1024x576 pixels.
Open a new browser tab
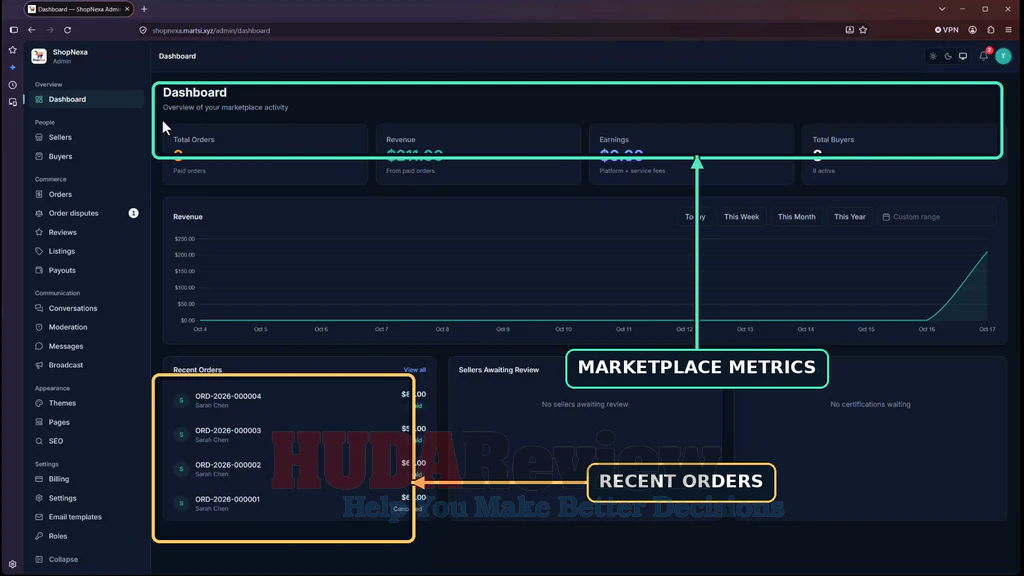[144, 9]
